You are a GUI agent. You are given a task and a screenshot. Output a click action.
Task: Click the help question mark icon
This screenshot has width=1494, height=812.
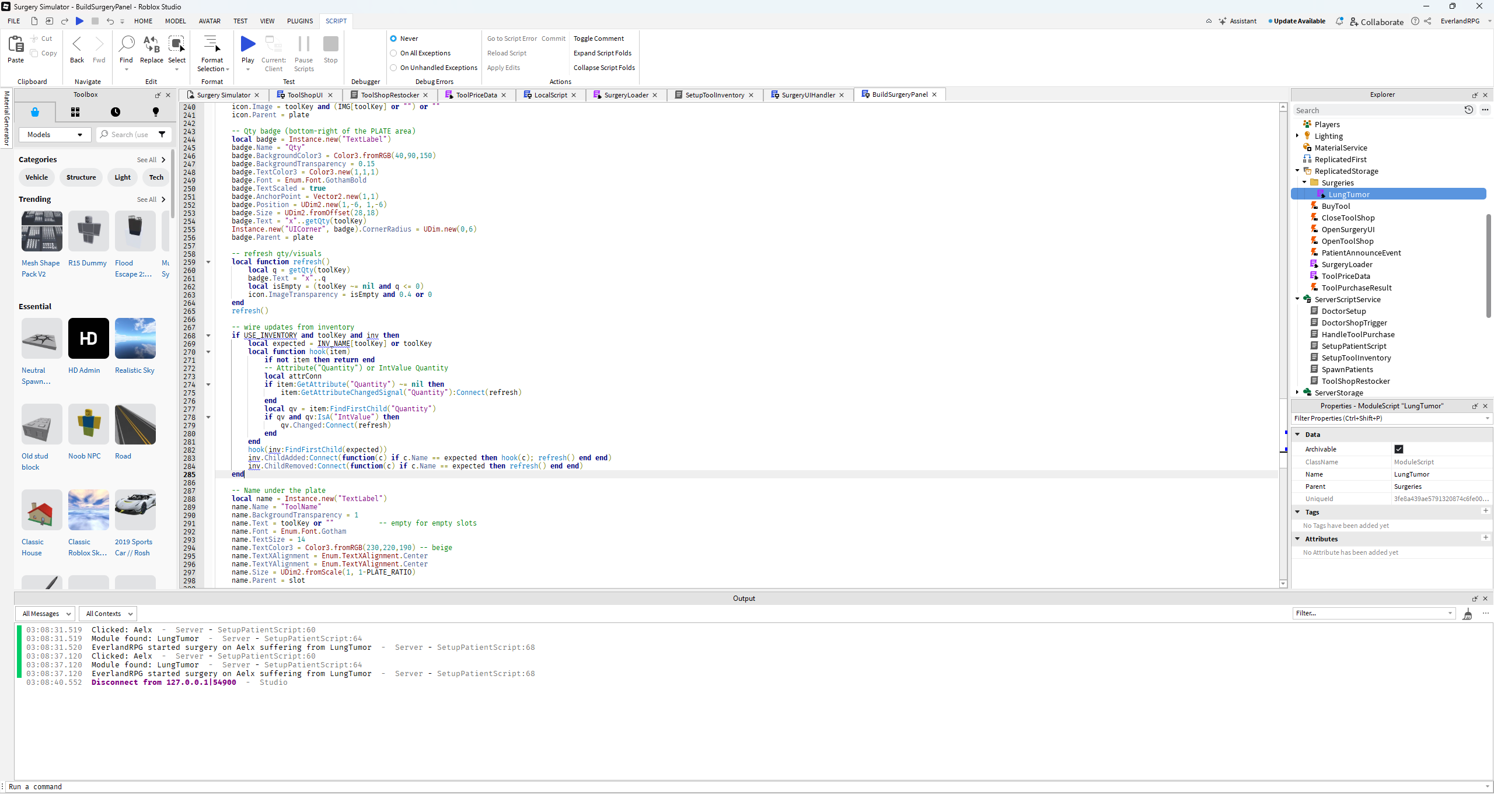(1415, 21)
